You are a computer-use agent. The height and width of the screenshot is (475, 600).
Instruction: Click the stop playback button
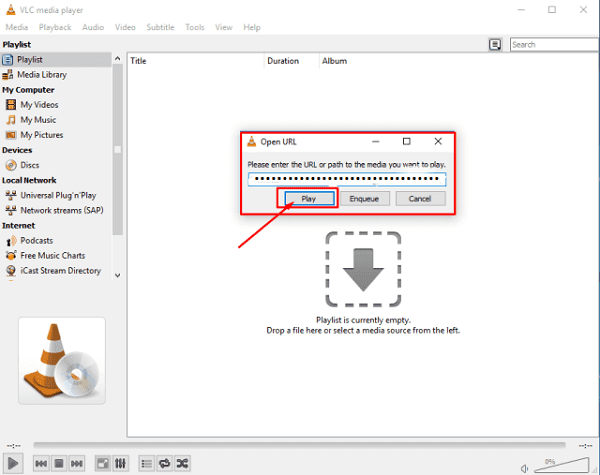(x=59, y=464)
